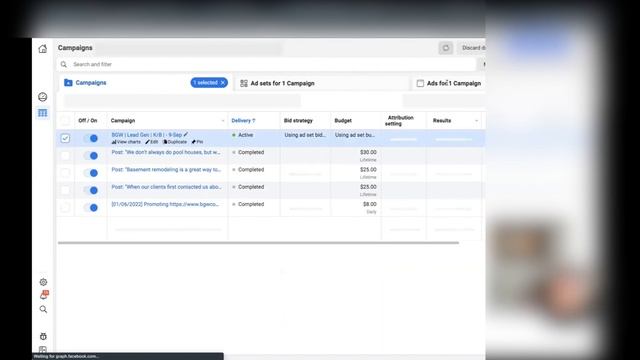Click Edit under BGW campaign

[152, 142]
